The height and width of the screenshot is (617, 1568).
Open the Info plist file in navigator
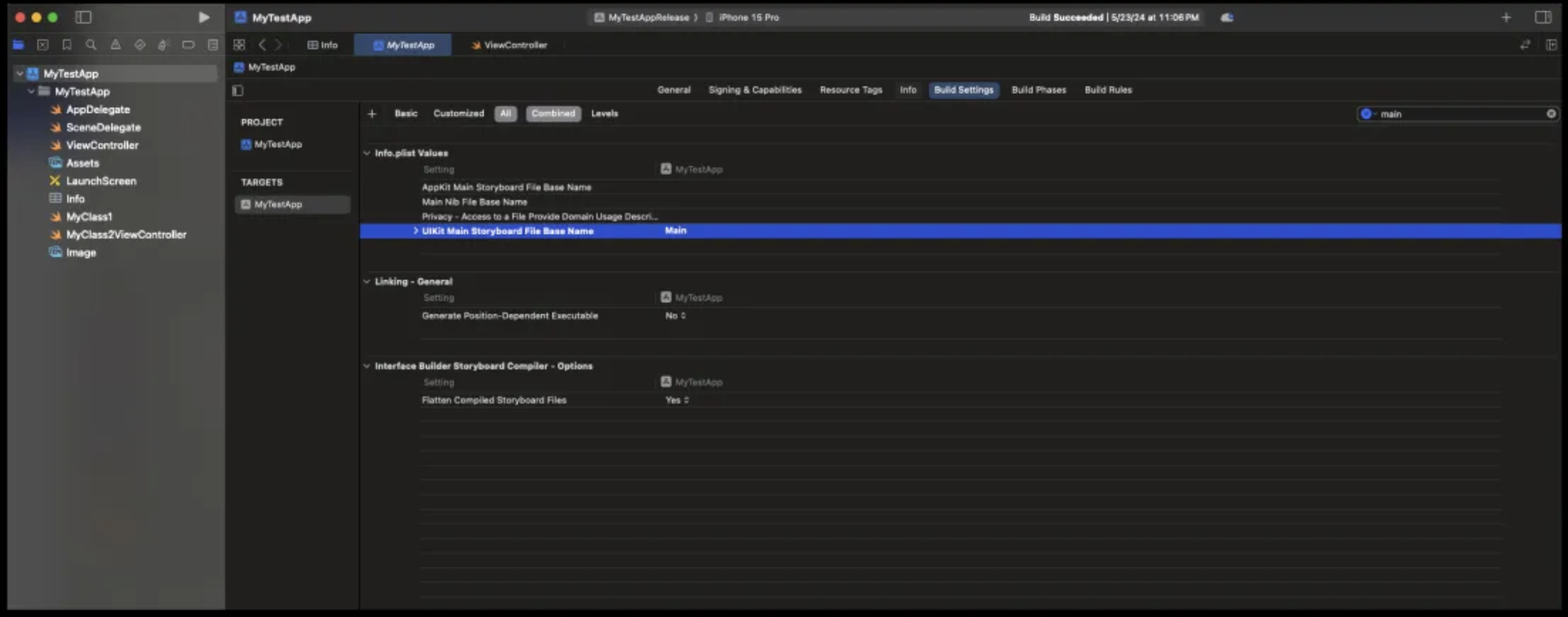click(75, 199)
